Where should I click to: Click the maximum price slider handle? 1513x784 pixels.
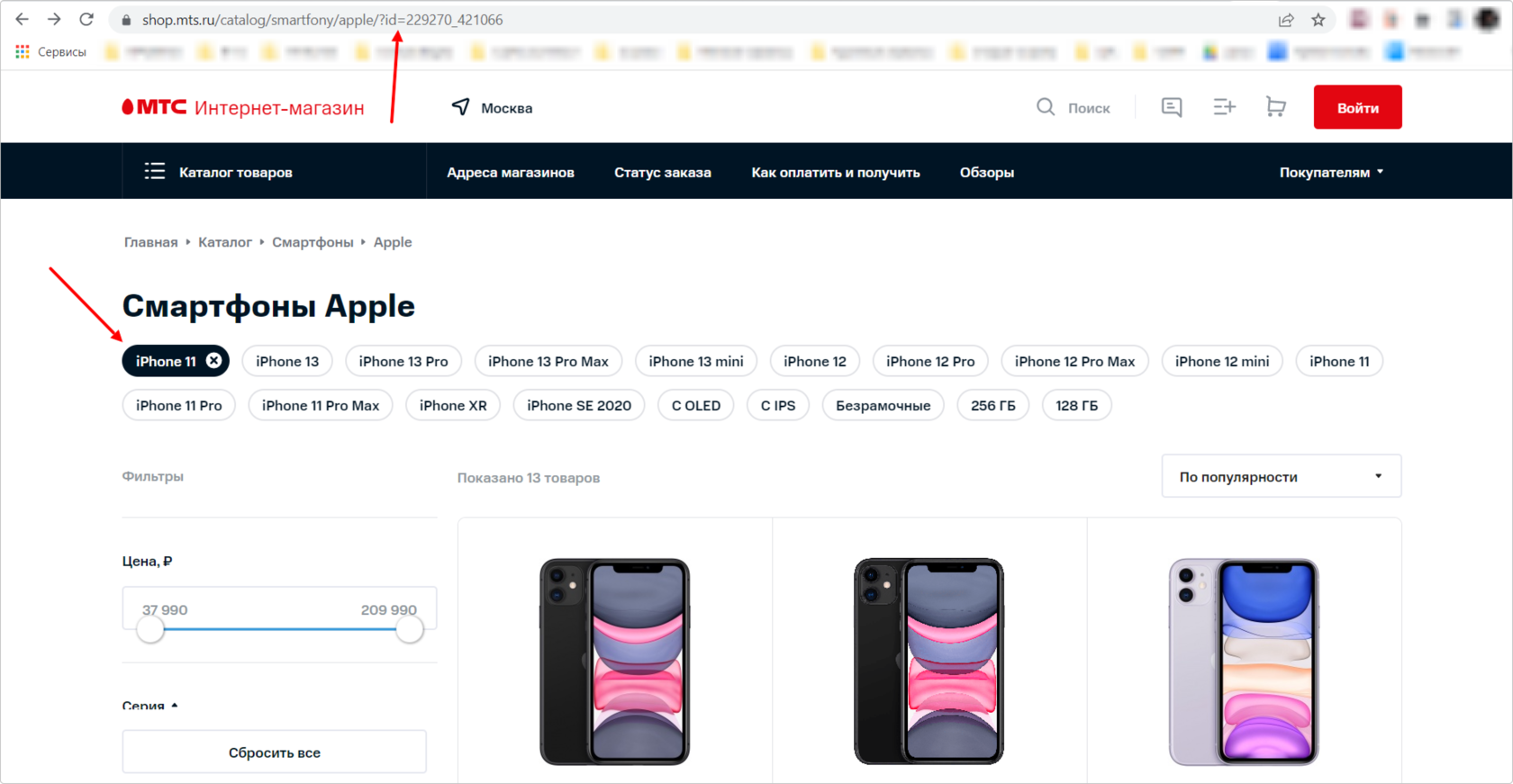[410, 629]
